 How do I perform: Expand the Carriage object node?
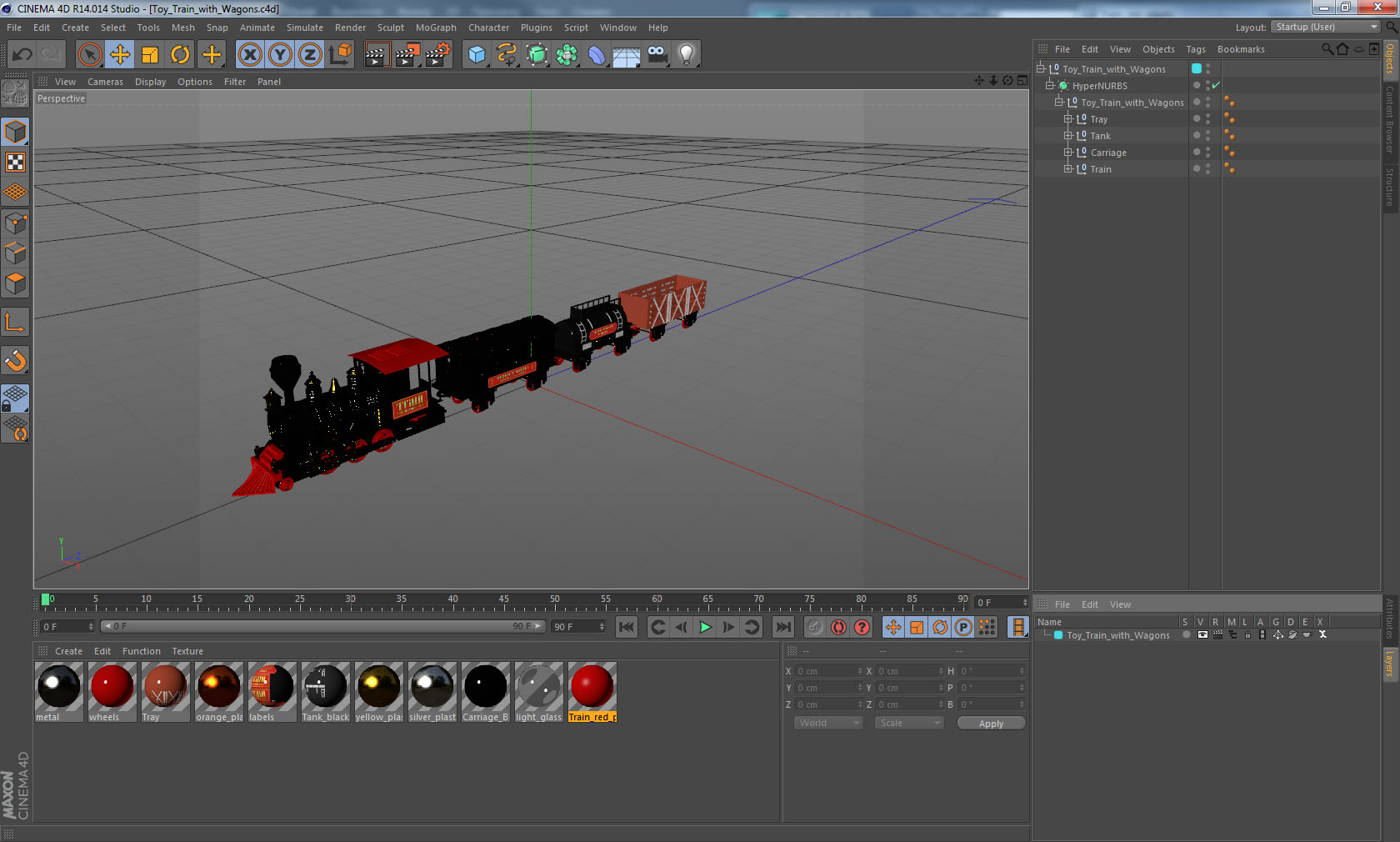1067,152
